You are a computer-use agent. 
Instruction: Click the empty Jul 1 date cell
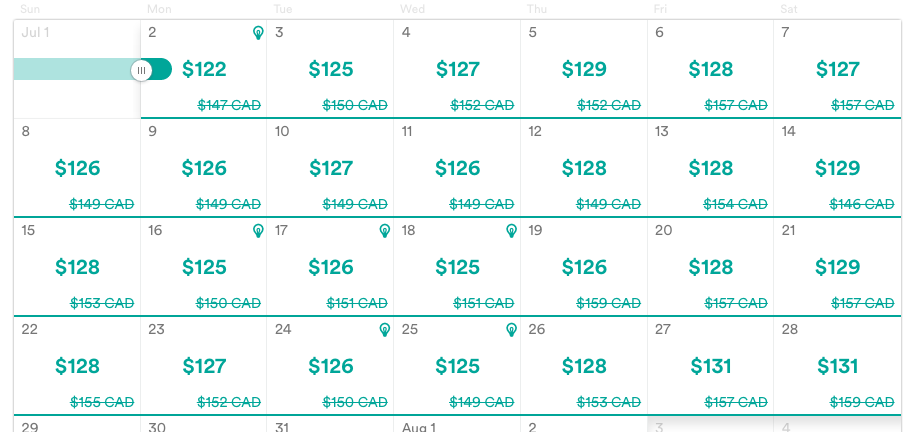(x=77, y=69)
